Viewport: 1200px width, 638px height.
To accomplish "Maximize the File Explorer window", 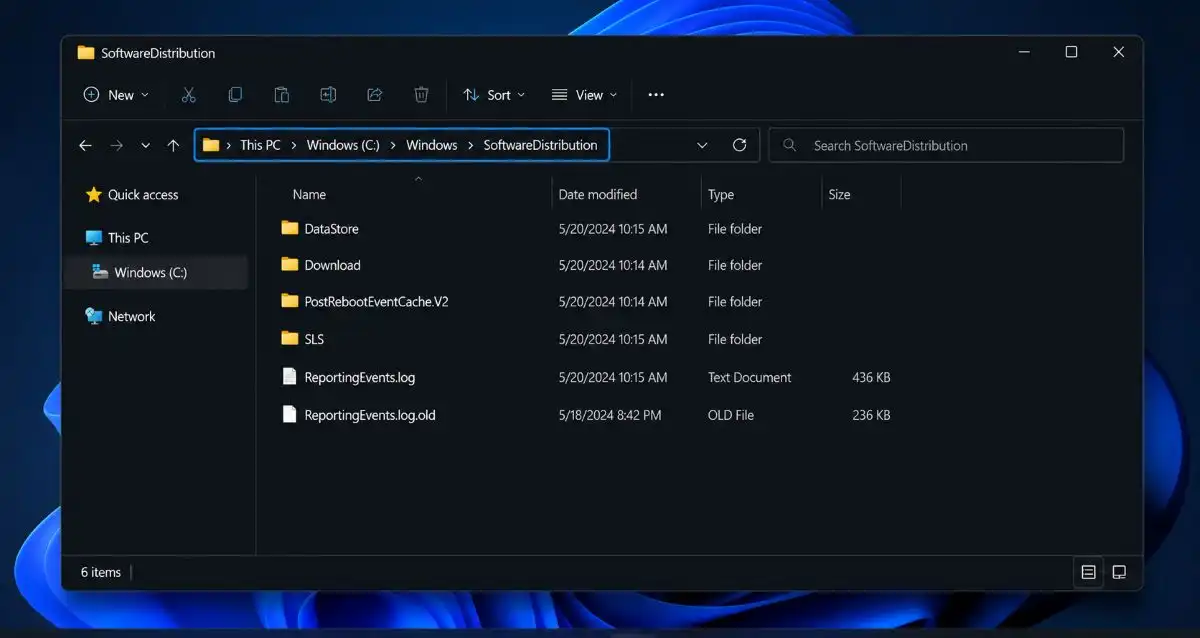I will 1071,52.
